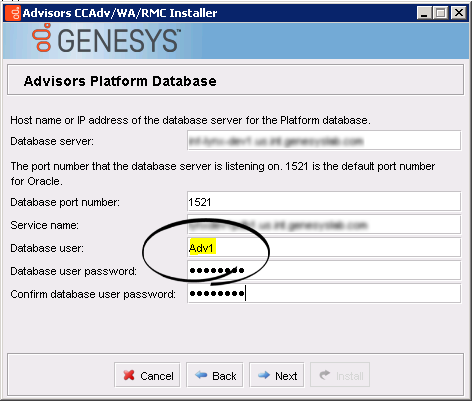
Task: Click the Cancel button
Action: [x=147, y=375]
